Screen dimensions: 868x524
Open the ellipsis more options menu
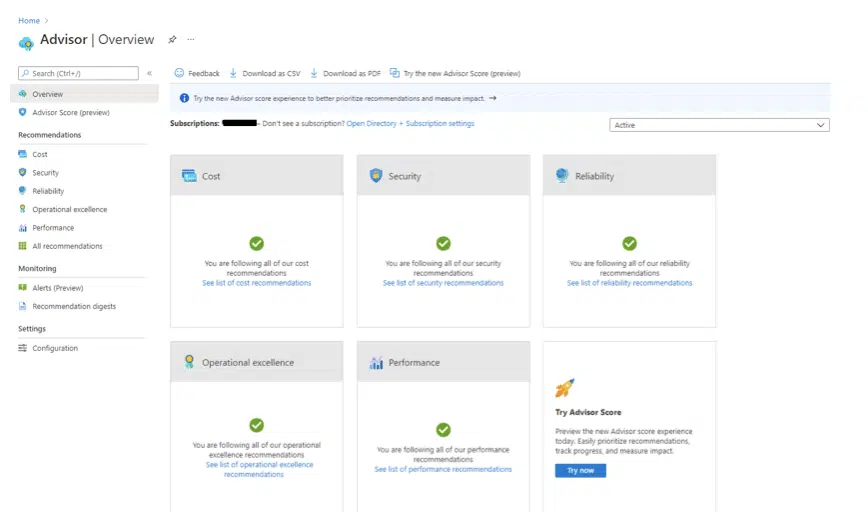191,39
